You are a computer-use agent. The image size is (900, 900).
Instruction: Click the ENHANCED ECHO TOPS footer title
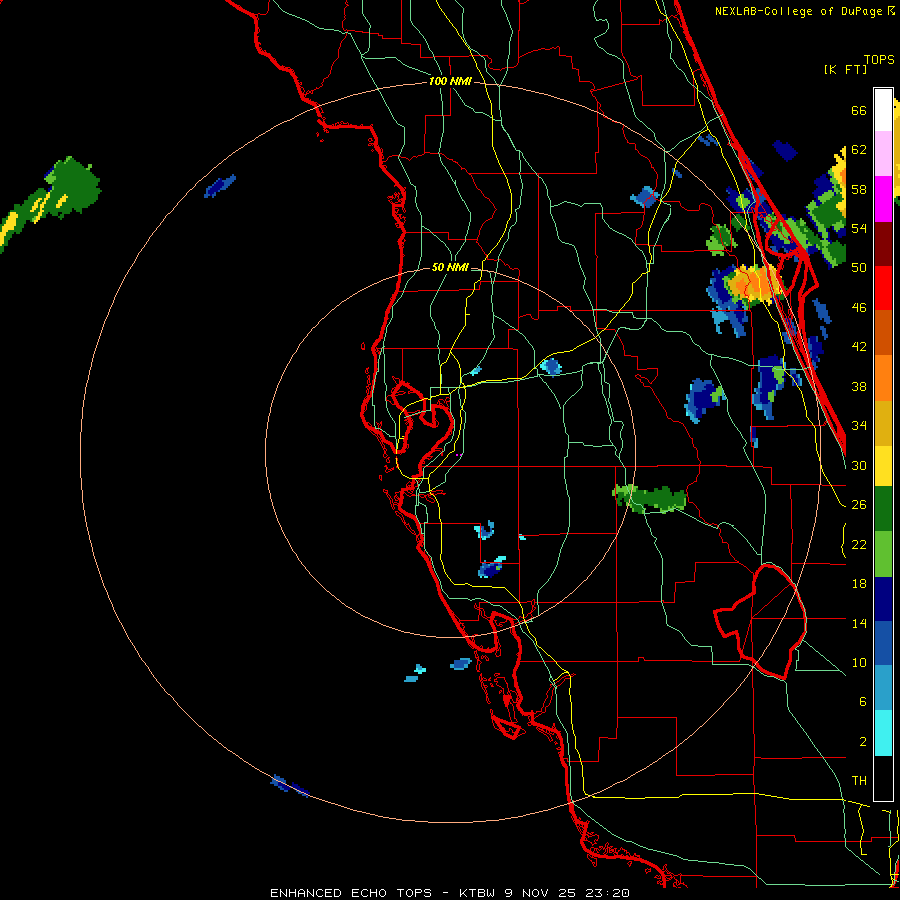(x=351, y=893)
